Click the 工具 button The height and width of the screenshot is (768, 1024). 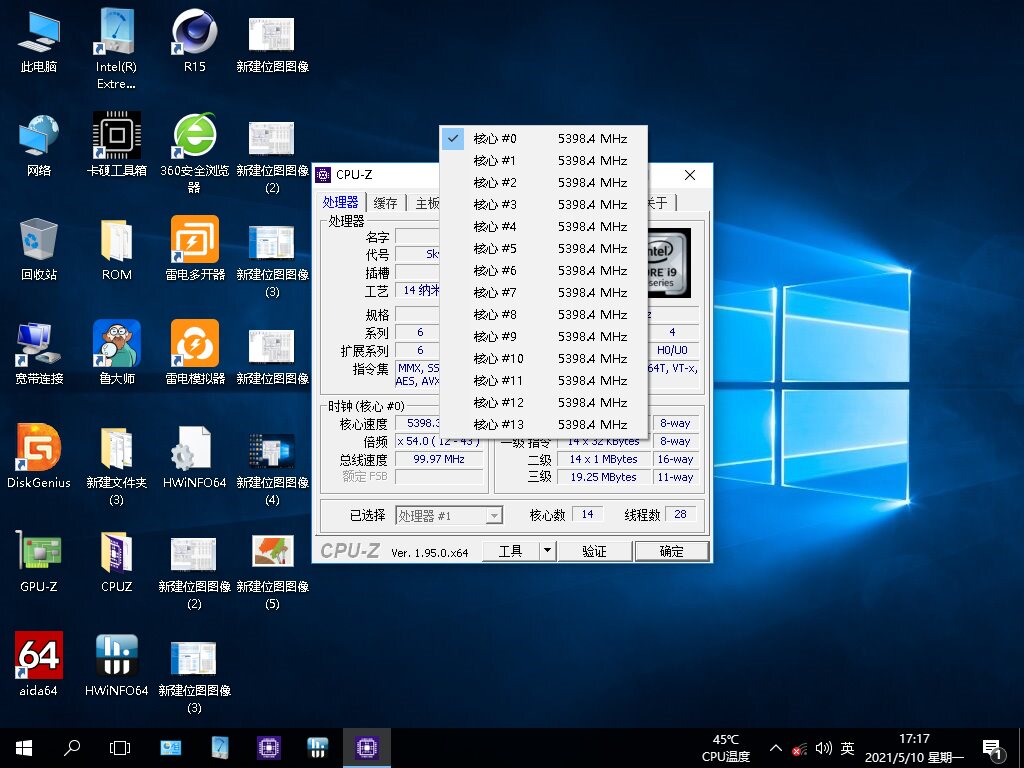511,551
